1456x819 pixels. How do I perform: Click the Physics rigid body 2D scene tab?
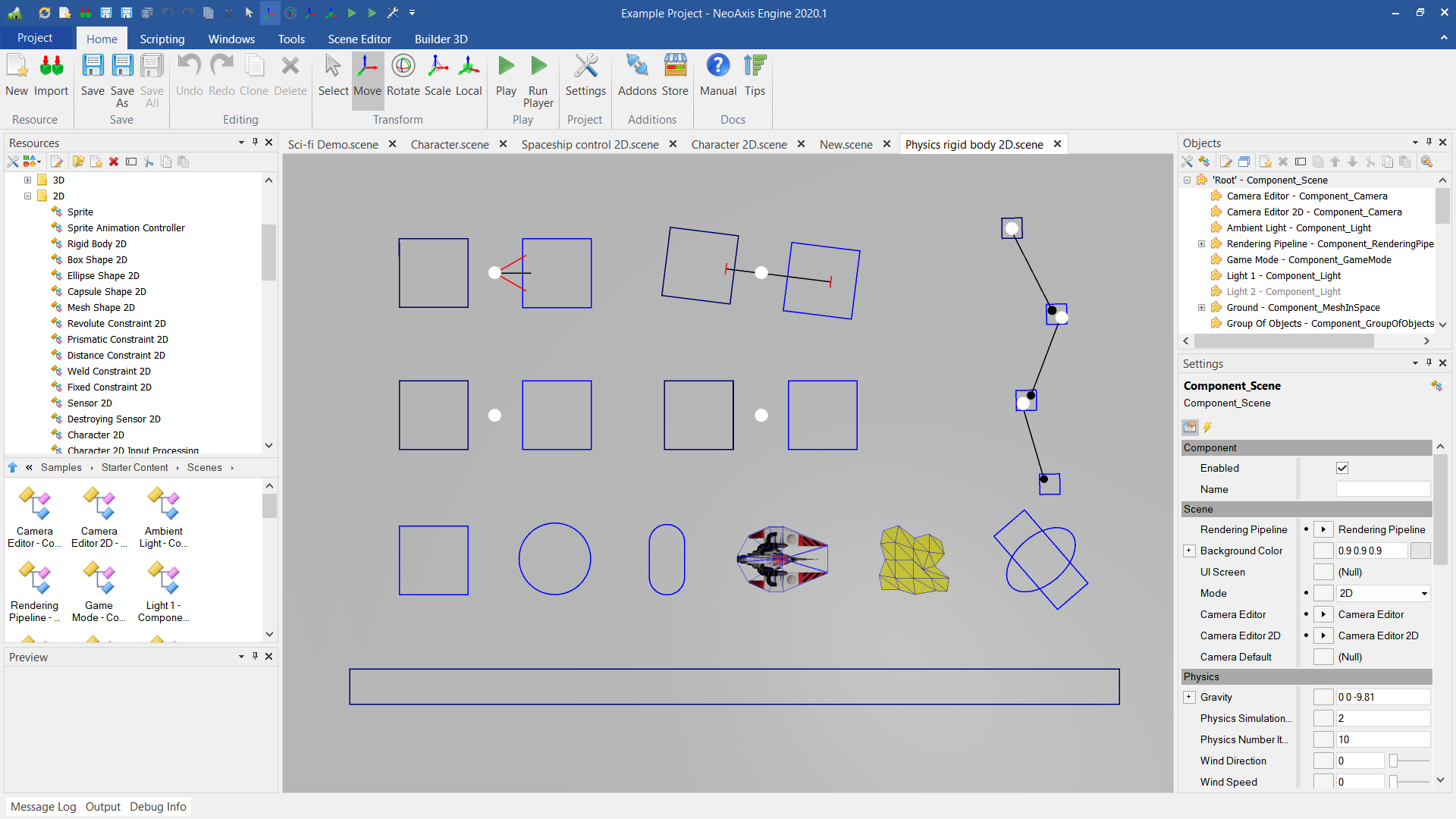coord(975,144)
